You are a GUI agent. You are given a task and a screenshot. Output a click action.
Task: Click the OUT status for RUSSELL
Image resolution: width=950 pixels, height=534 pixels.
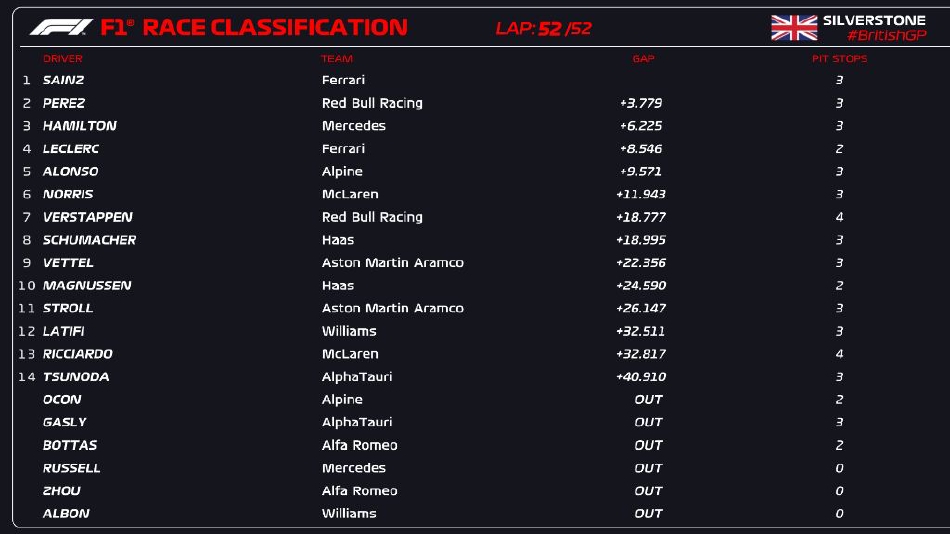pos(648,468)
